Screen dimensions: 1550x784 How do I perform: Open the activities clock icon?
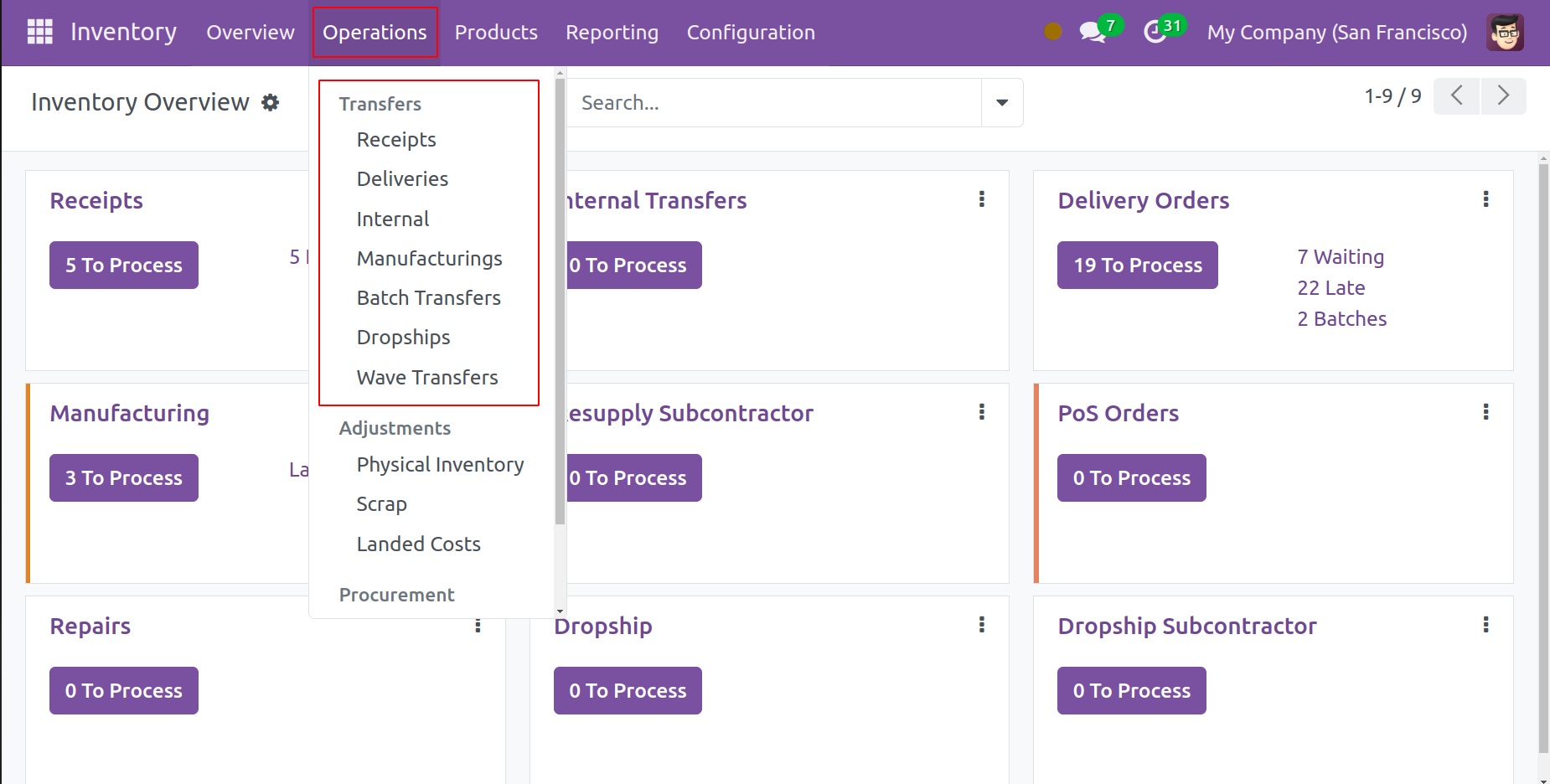click(1155, 33)
